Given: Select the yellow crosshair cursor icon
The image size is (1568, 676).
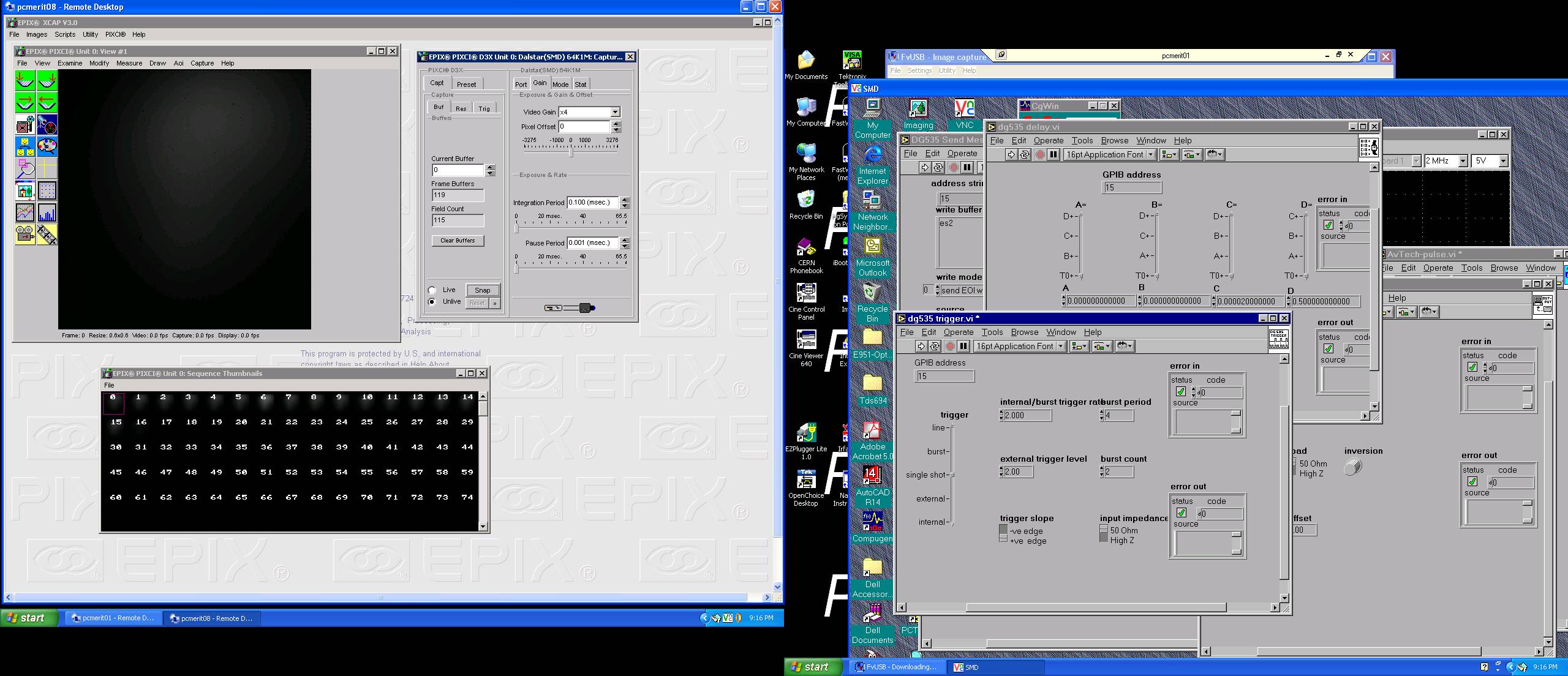Looking at the screenshot, I should click(x=47, y=168).
